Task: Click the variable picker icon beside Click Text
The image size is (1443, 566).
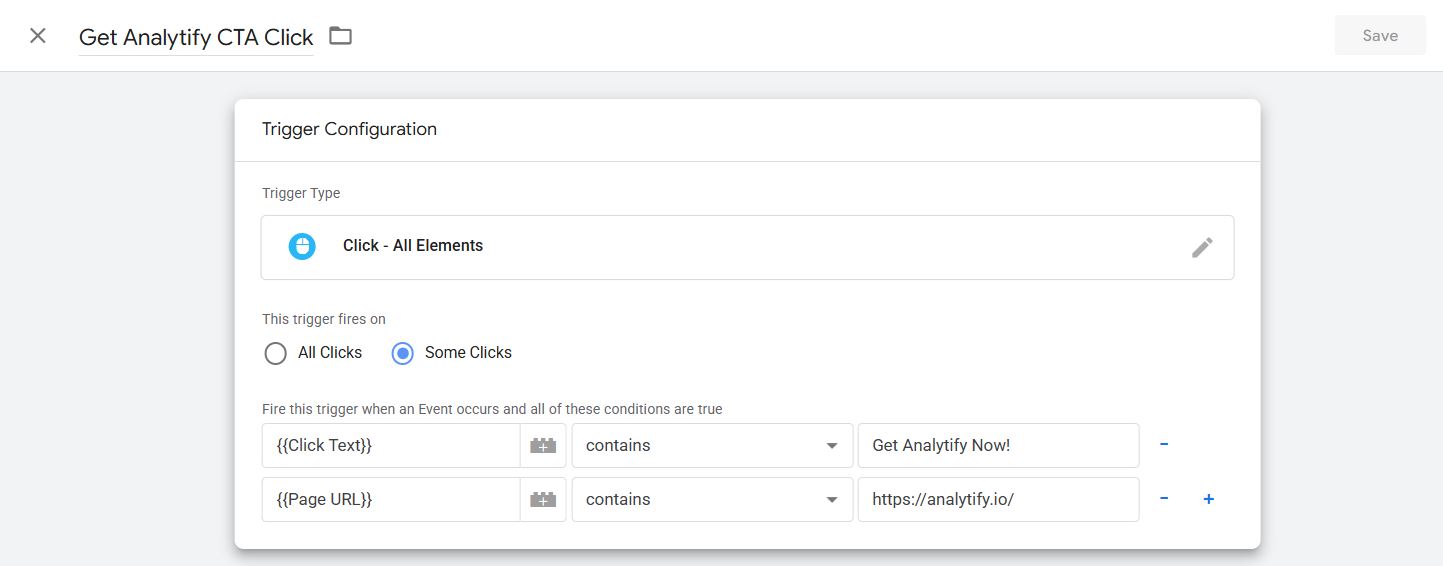Action: (x=543, y=446)
